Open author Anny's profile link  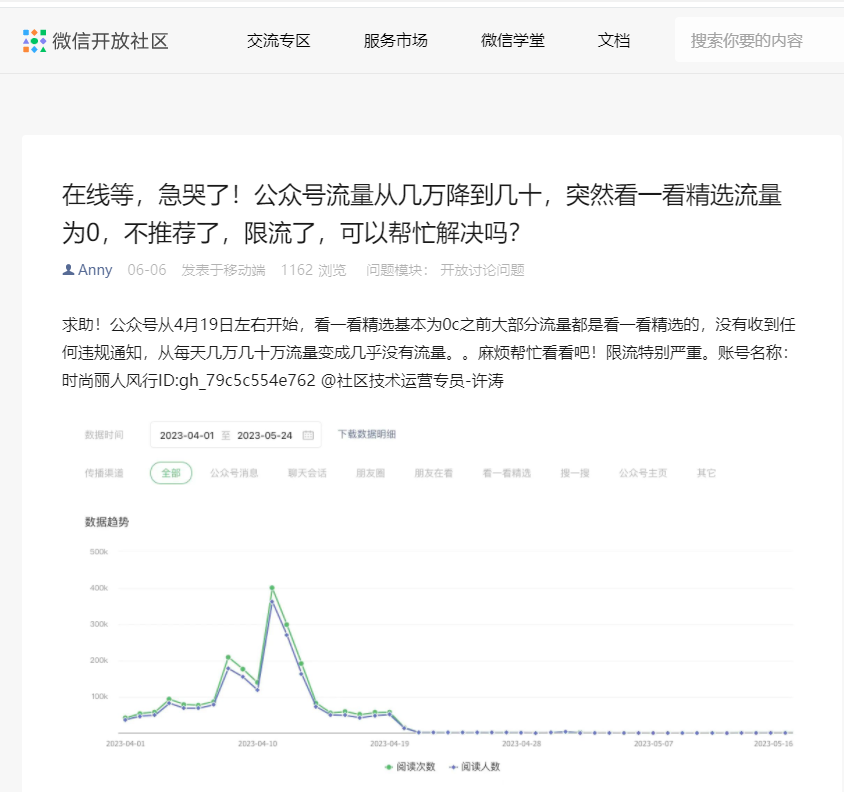95,270
